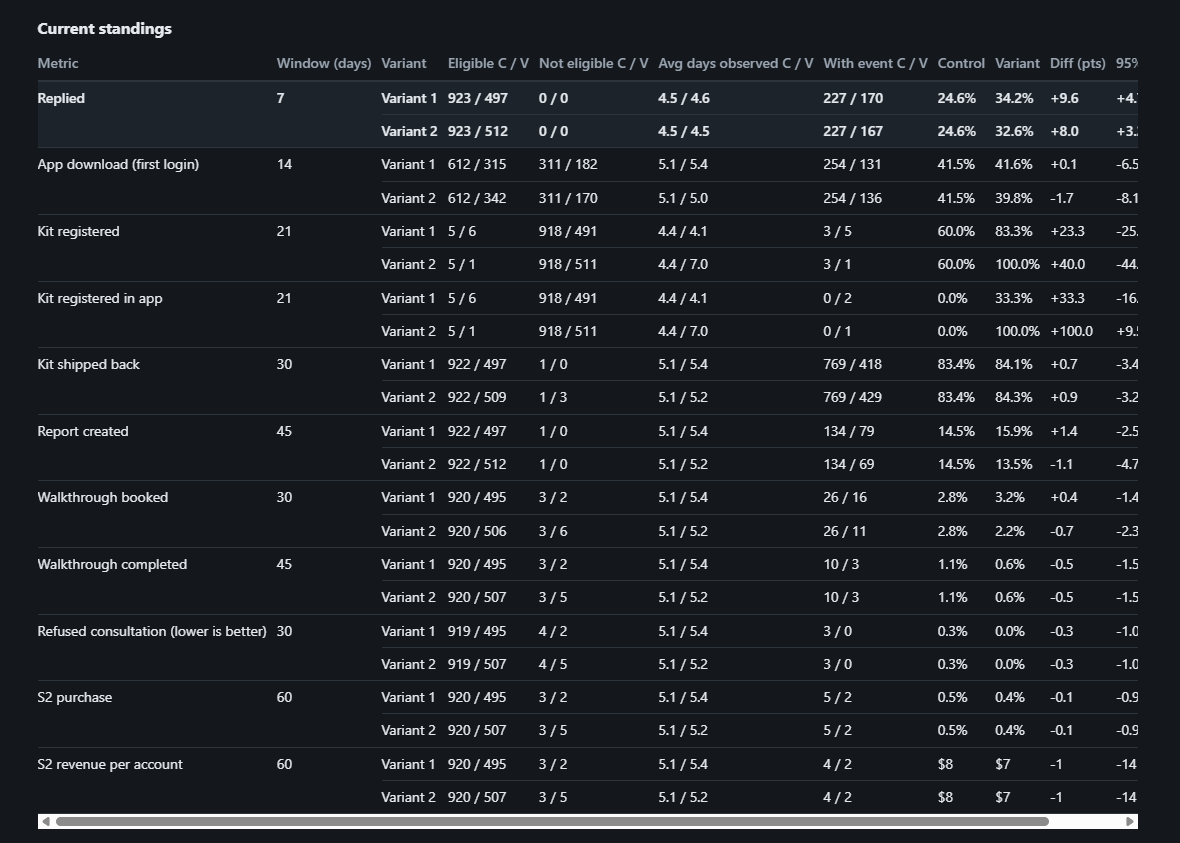This screenshot has width=1180, height=843.
Task: Click variant rate '83.3%'
Action: pyautogui.click(x=1014, y=231)
